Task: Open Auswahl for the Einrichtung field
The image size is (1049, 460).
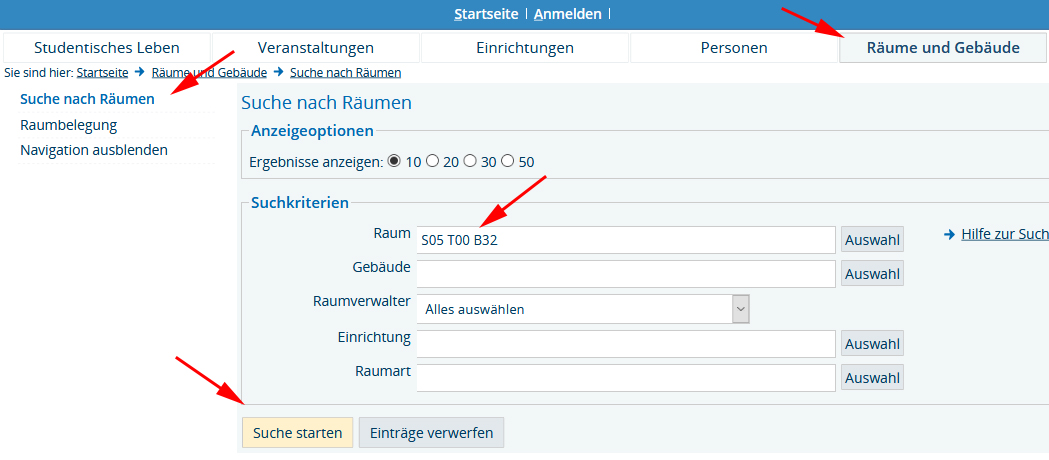Action: click(x=872, y=344)
